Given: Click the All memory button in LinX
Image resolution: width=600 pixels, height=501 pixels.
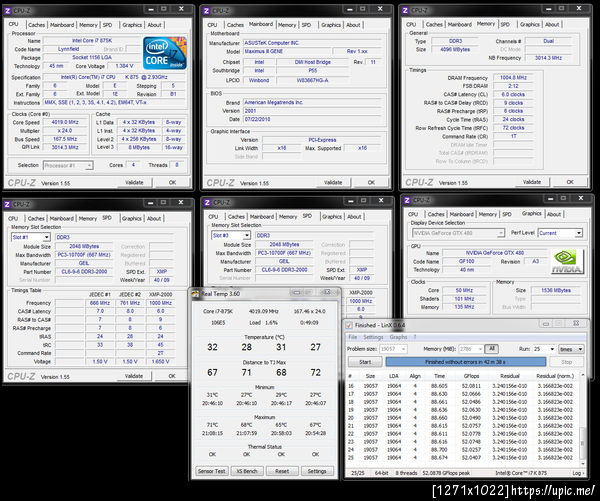Looking at the screenshot, I should [x=492, y=349].
